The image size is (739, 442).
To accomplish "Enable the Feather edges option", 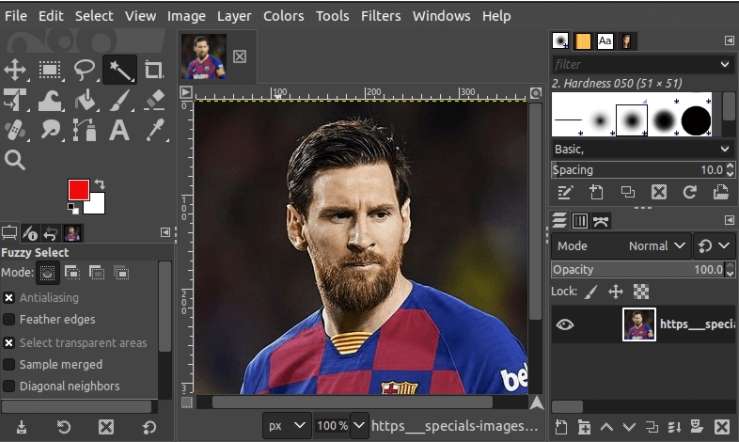I will [x=9, y=320].
